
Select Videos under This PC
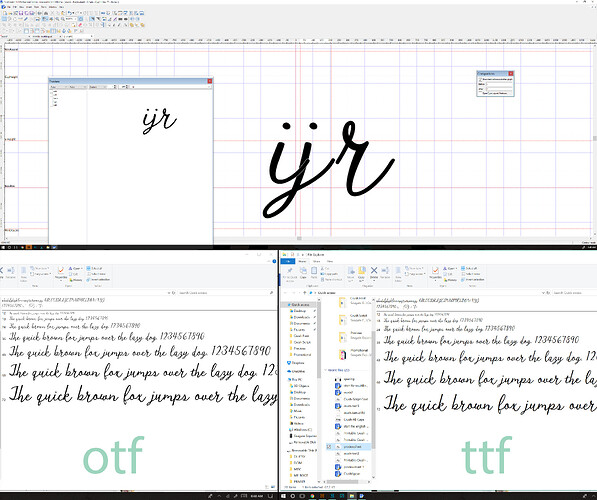click(x=297, y=423)
